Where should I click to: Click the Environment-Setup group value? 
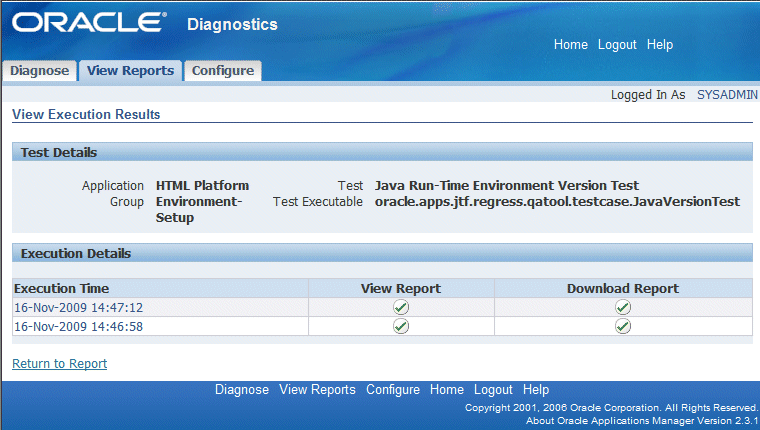(199, 209)
